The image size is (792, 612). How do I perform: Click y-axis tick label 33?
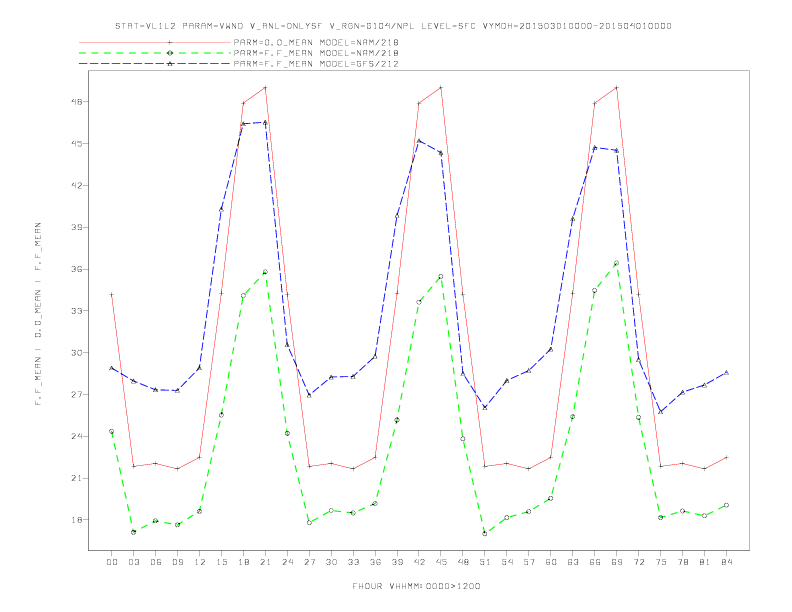coord(76,311)
